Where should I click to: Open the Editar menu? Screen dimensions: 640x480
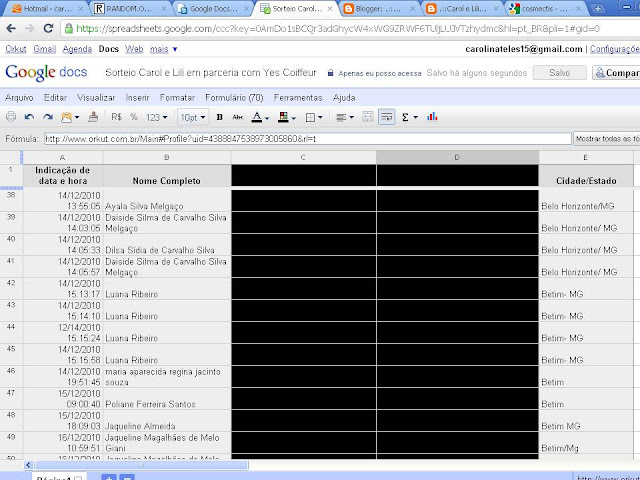(55, 98)
